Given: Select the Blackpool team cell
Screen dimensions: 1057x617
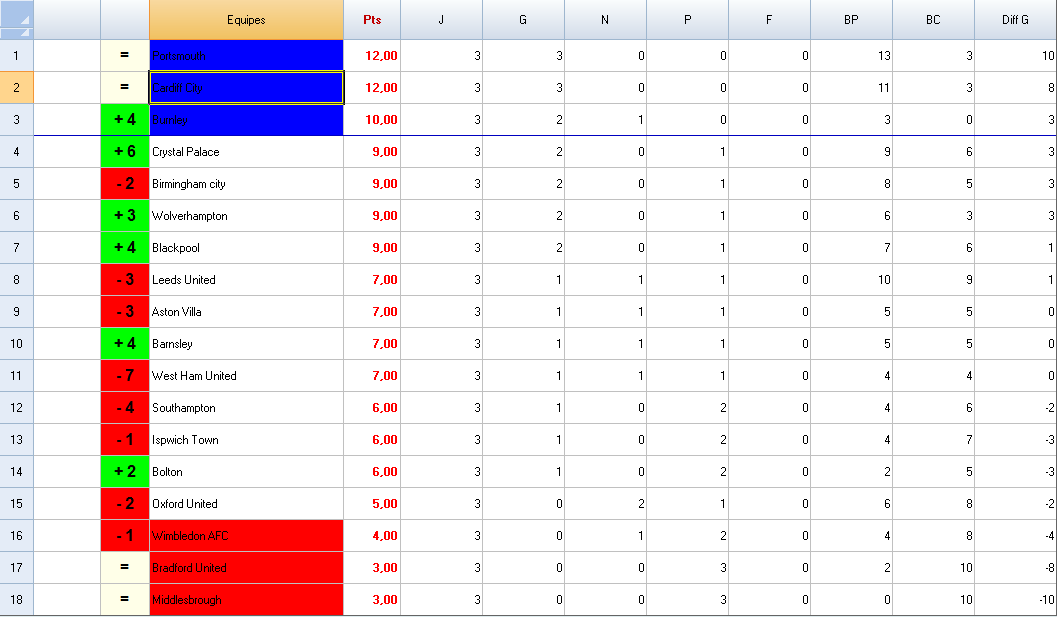Looking at the screenshot, I should [x=246, y=247].
